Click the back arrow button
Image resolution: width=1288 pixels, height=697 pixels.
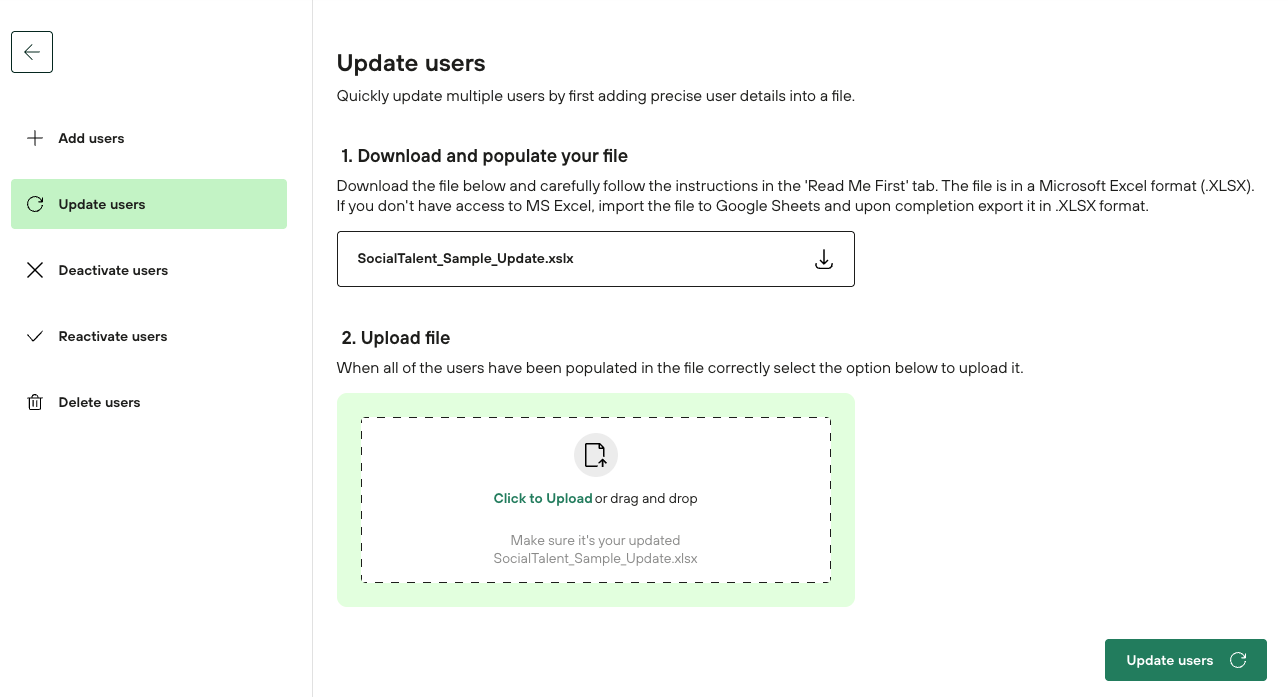32,52
